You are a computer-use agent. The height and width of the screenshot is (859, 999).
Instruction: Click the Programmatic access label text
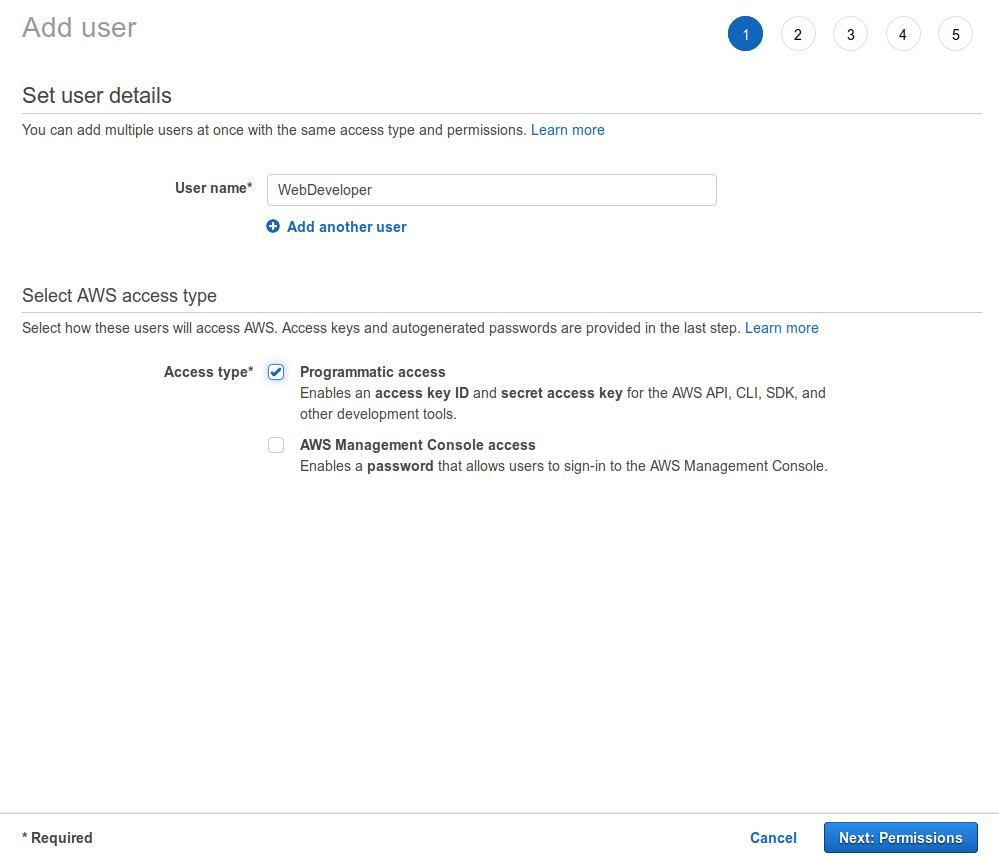[x=373, y=372]
